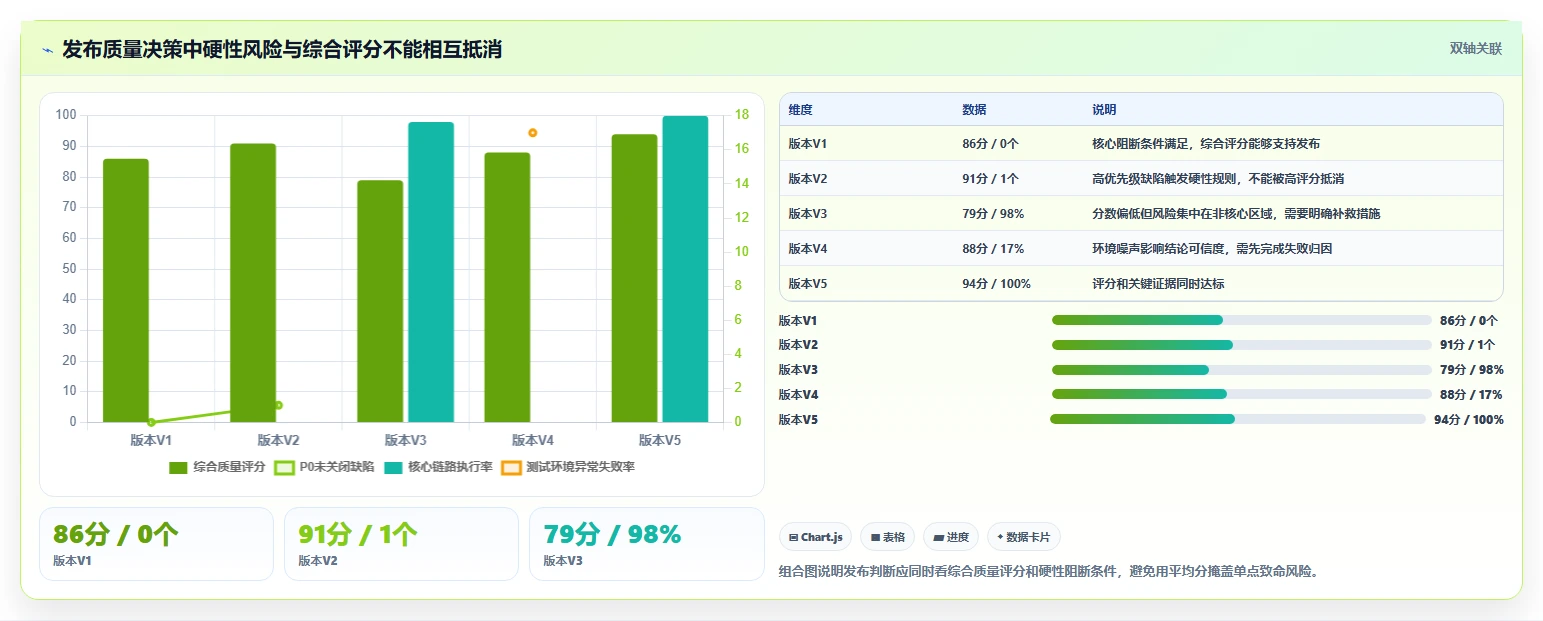Click the 双轴关联 label
This screenshot has width=1543, height=621.
tap(1476, 49)
